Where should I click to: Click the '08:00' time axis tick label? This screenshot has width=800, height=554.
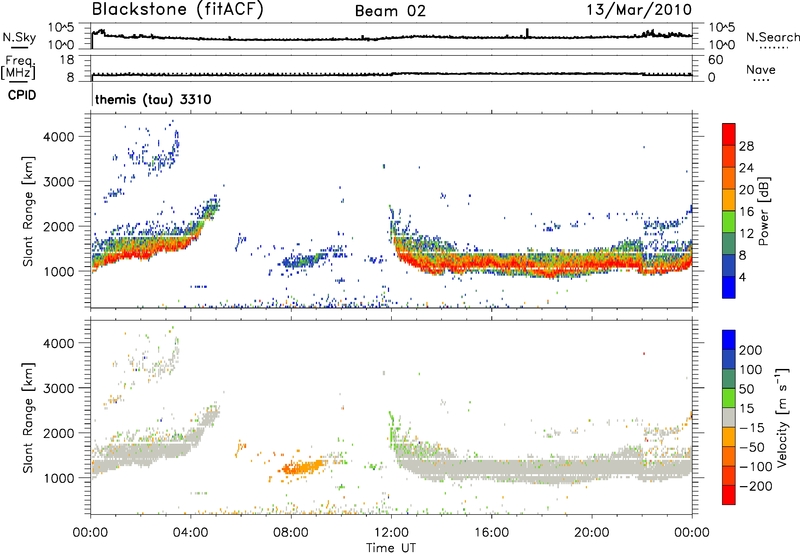(x=291, y=533)
